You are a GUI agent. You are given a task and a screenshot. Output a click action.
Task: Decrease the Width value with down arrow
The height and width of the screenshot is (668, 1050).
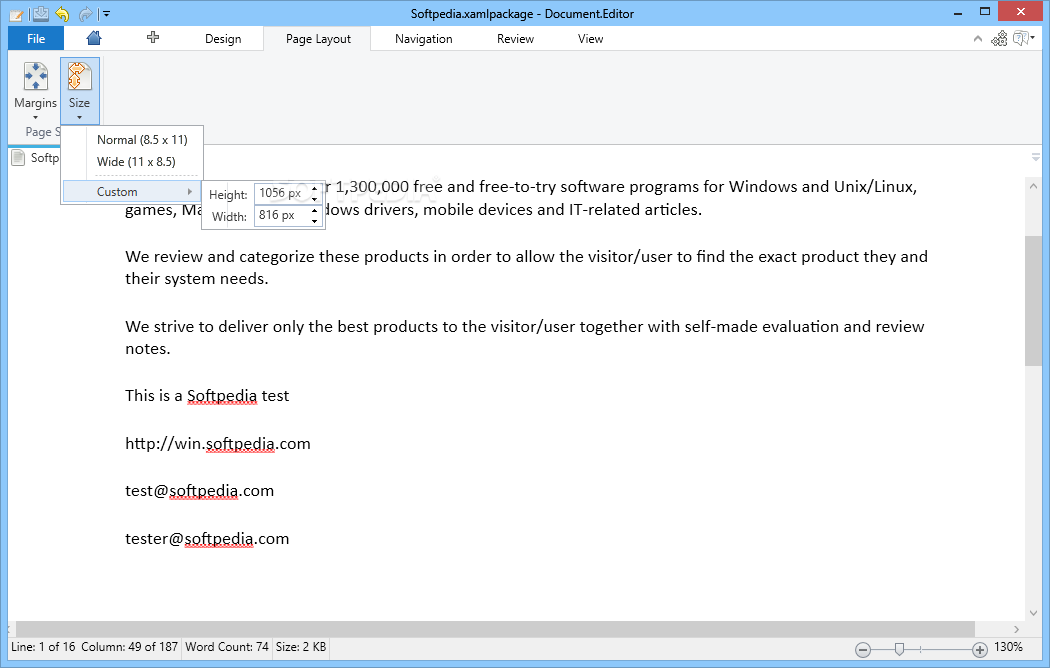tap(315, 221)
